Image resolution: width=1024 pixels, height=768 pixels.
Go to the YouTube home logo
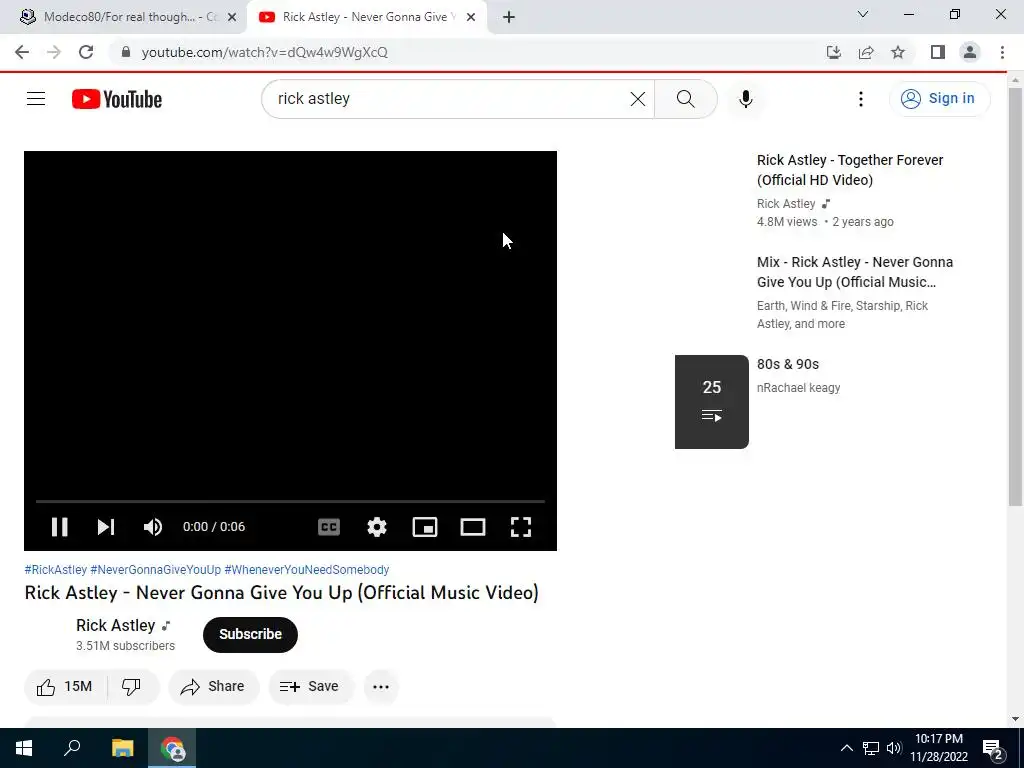tap(117, 99)
